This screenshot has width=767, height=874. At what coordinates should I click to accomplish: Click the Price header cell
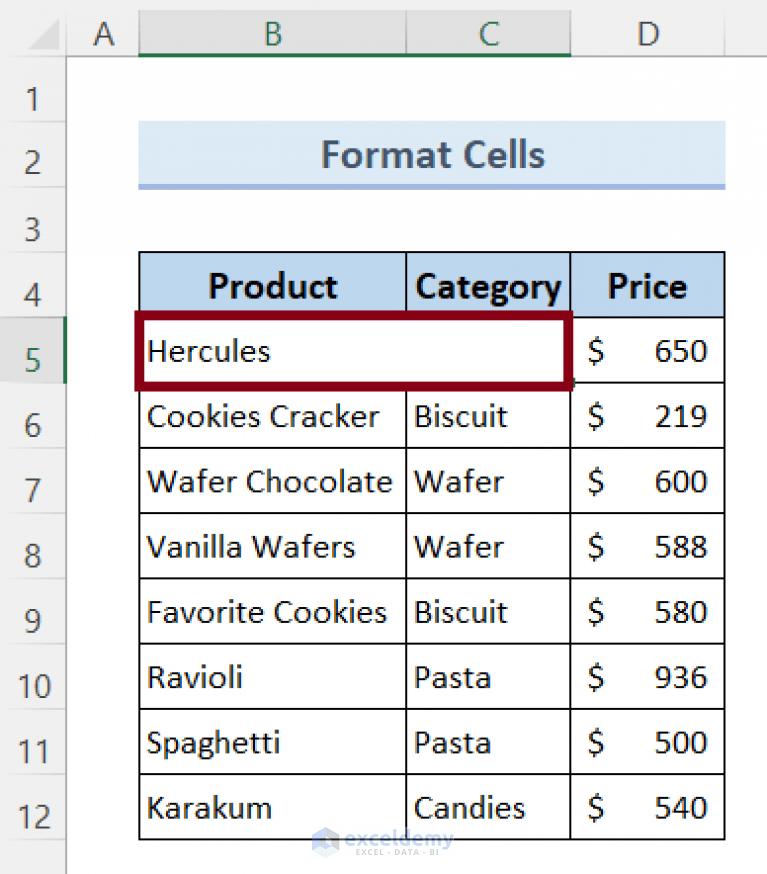pyautogui.click(x=646, y=286)
